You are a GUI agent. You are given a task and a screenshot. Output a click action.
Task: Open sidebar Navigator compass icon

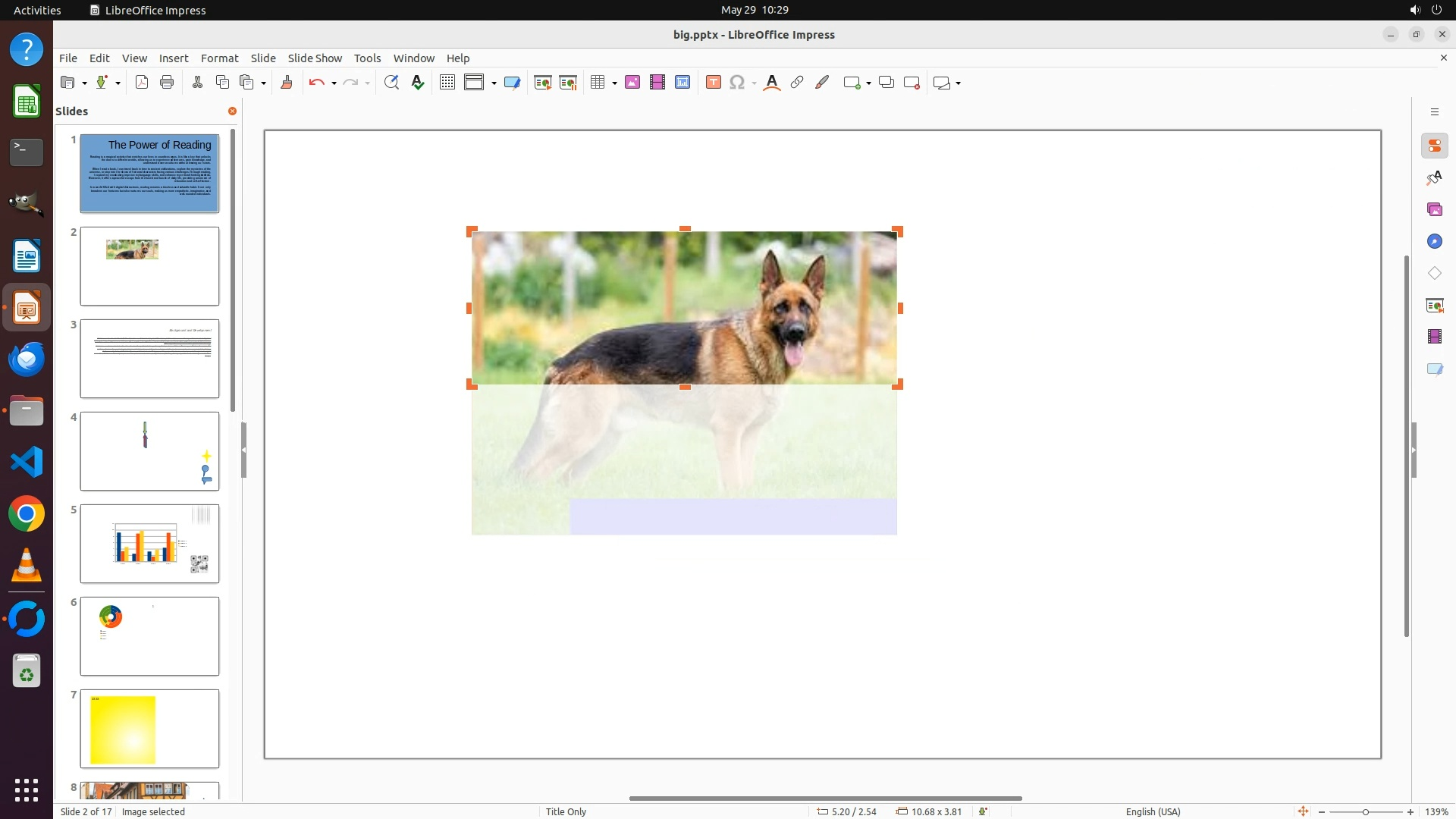tap(1434, 242)
